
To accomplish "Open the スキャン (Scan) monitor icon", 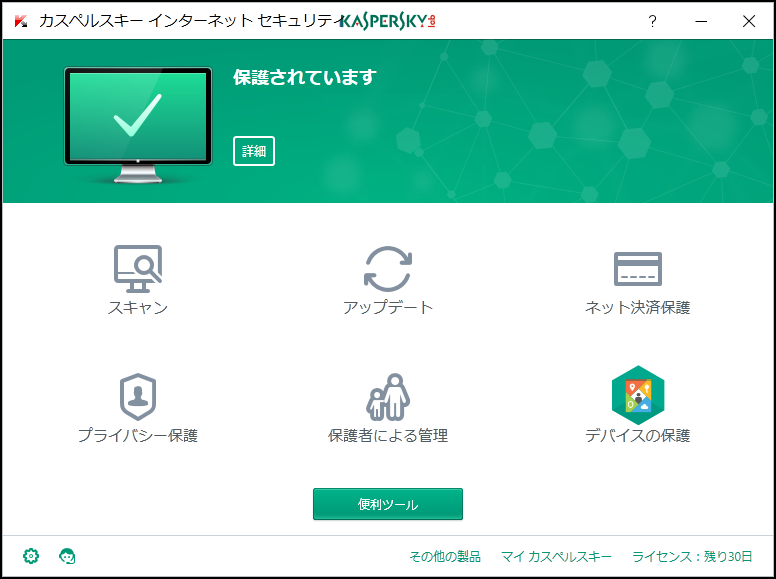I will click(x=138, y=269).
